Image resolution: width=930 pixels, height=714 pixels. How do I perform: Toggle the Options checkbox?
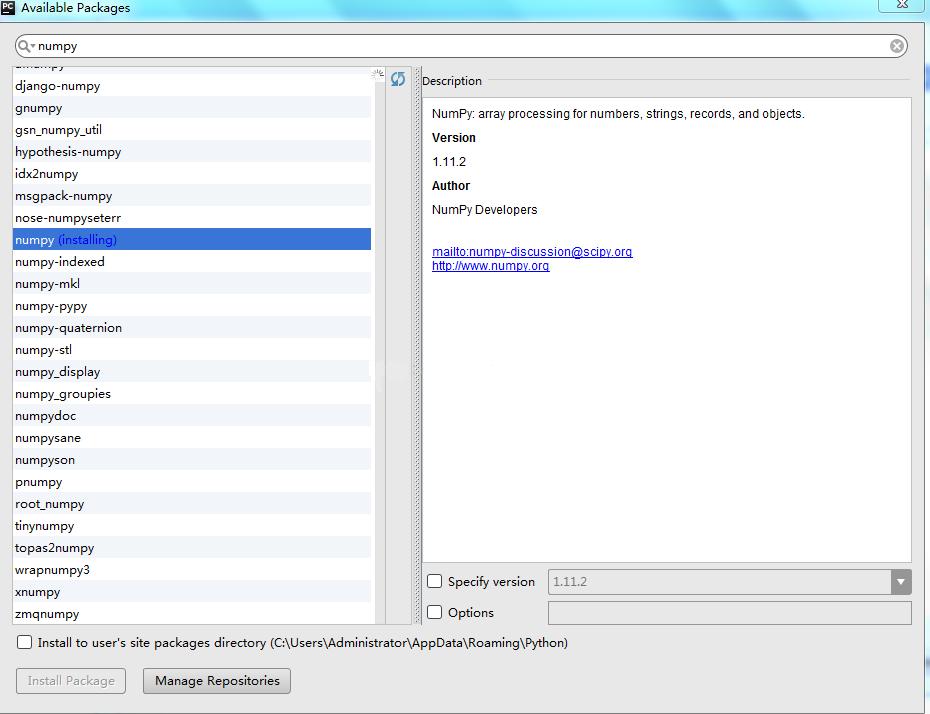435,612
